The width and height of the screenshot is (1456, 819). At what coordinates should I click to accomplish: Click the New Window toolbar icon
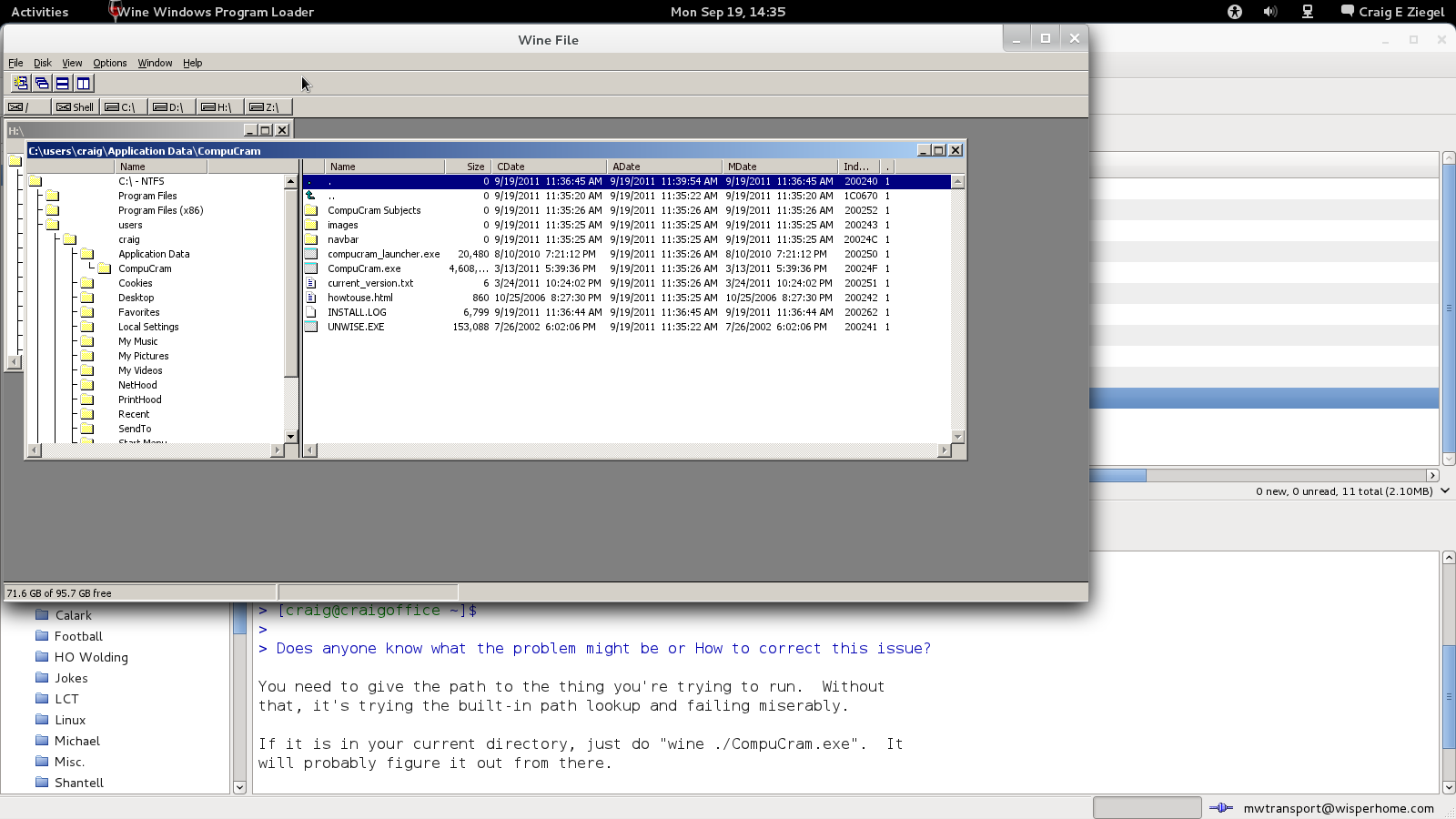coord(20,83)
